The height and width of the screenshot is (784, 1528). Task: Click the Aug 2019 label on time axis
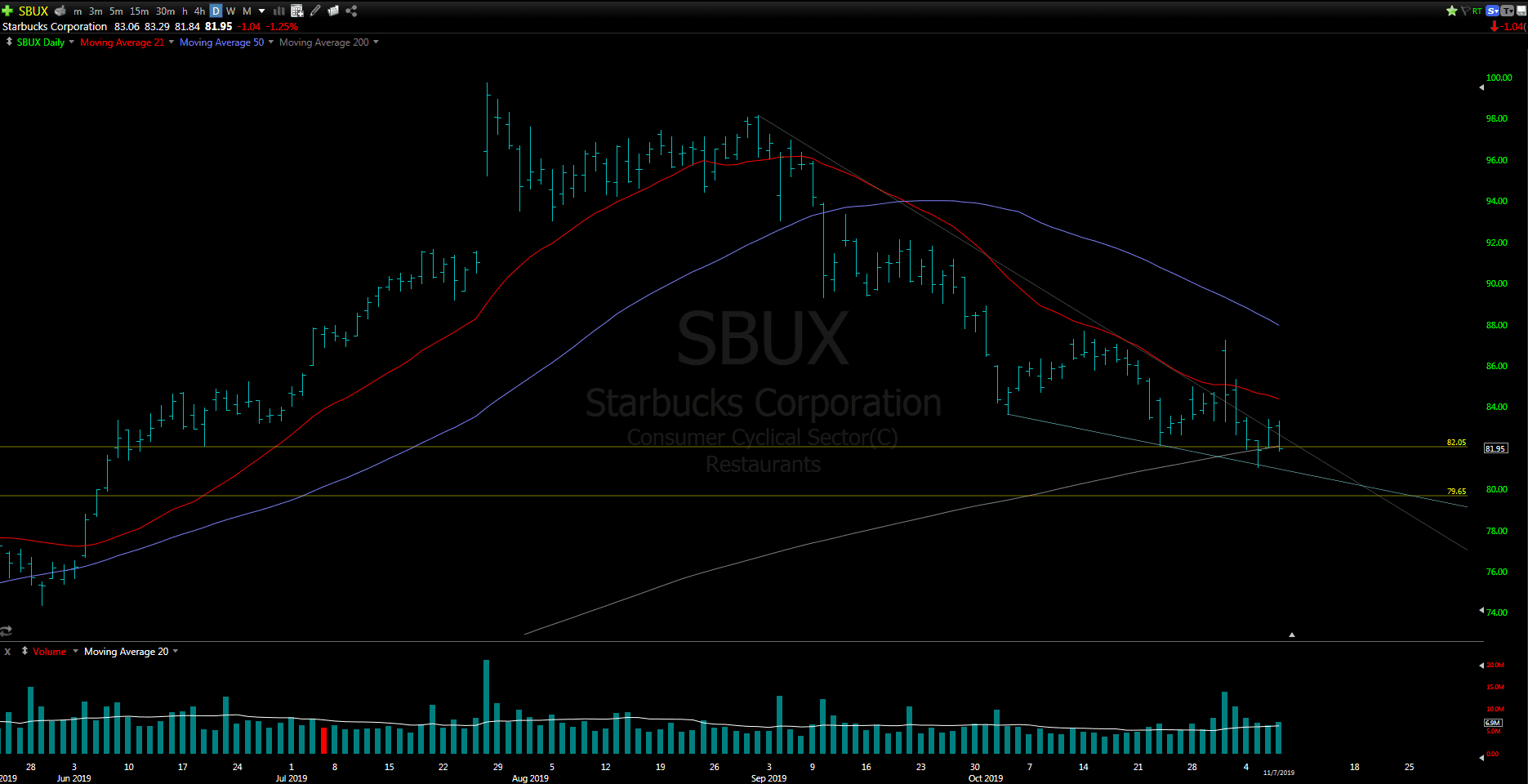[x=530, y=778]
